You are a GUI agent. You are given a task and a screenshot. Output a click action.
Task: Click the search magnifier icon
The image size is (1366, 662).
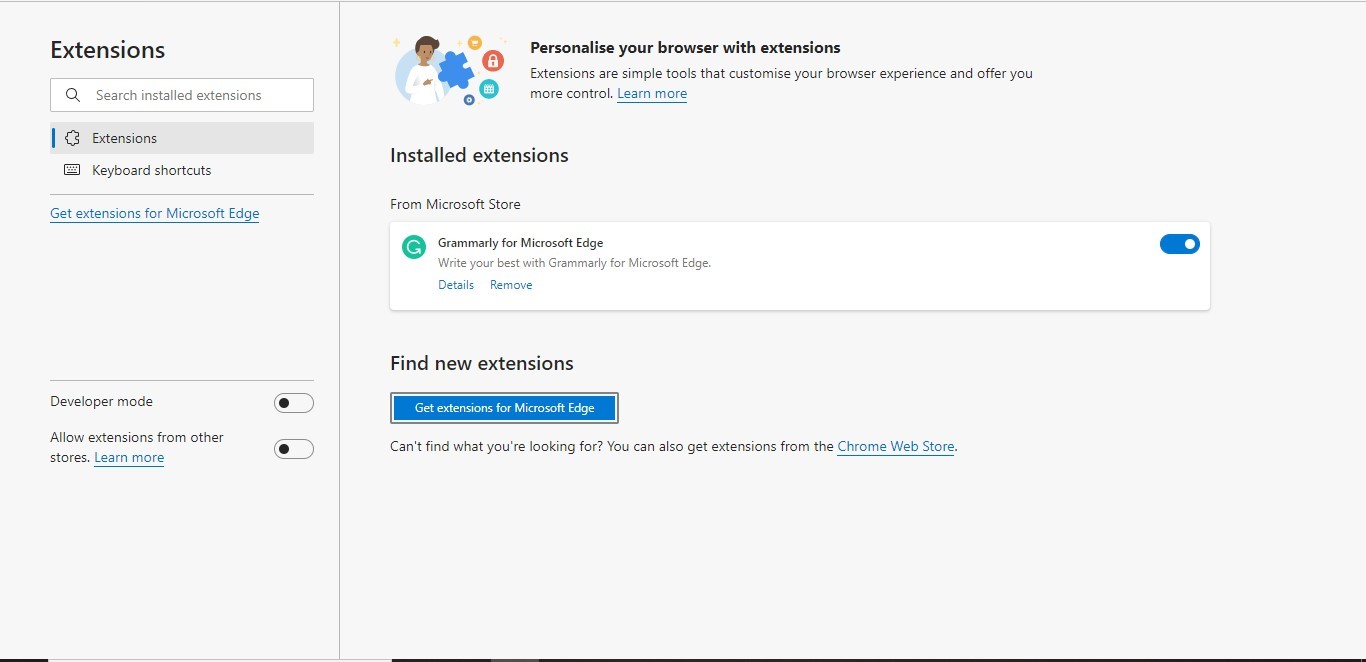pos(73,95)
